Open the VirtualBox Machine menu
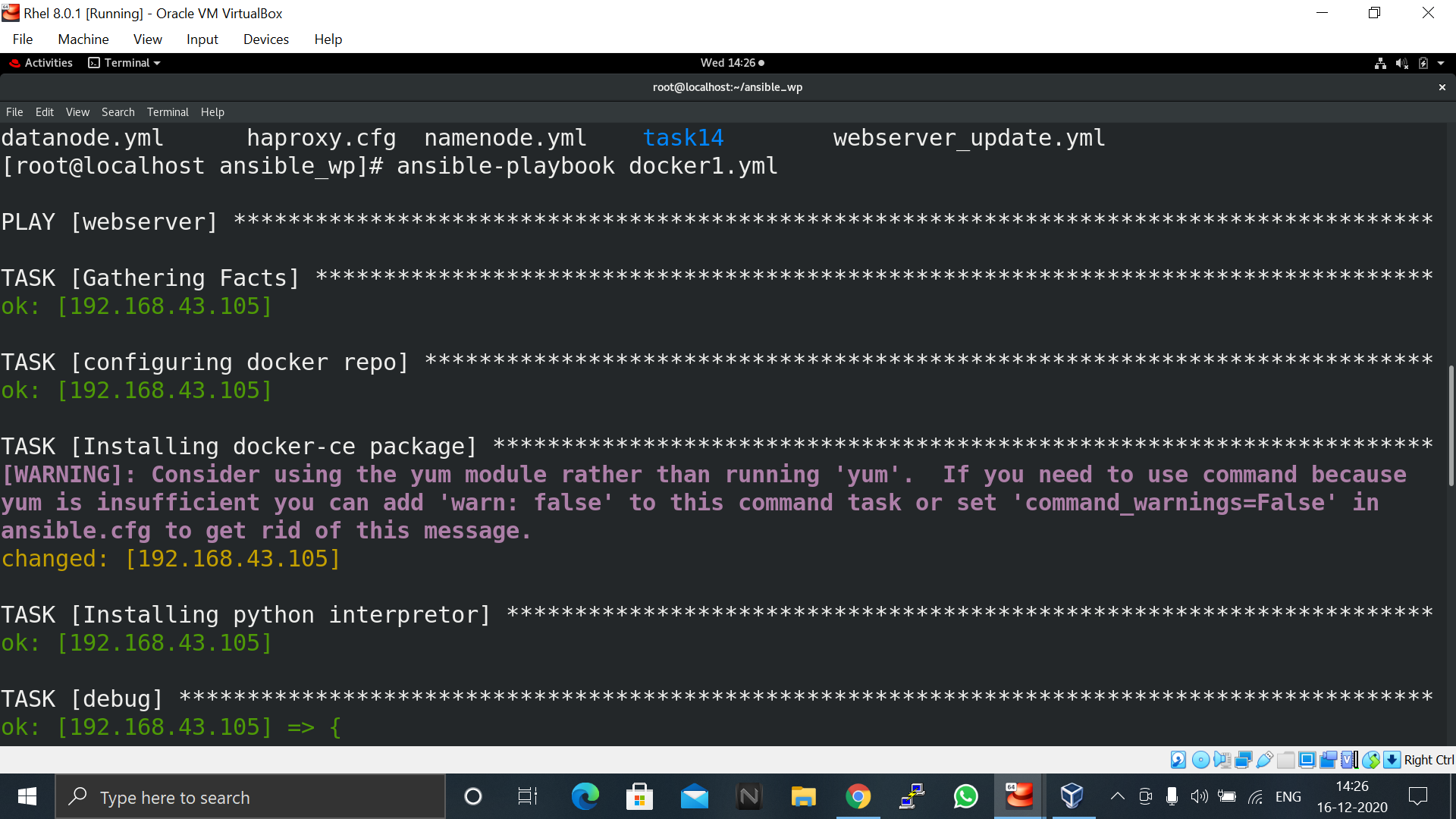This screenshot has height=819, width=1456. (x=83, y=39)
